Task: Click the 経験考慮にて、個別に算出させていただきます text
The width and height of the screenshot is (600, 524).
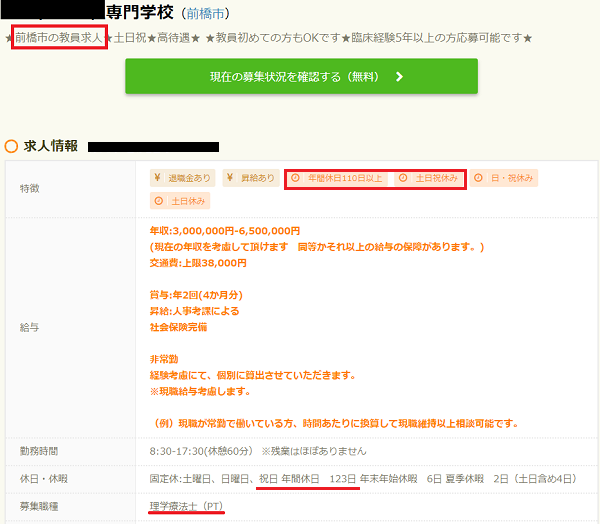Action: (x=253, y=375)
